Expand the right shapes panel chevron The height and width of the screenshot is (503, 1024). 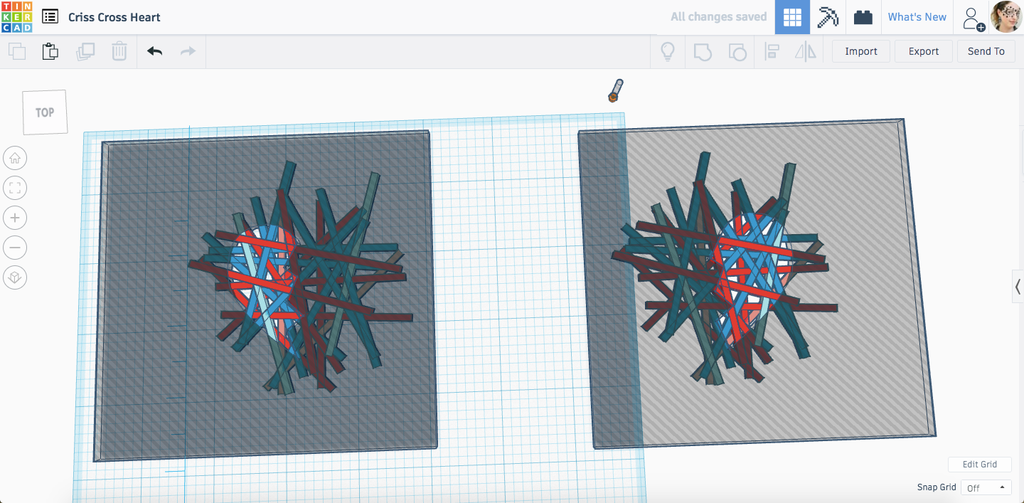tap(1017, 286)
